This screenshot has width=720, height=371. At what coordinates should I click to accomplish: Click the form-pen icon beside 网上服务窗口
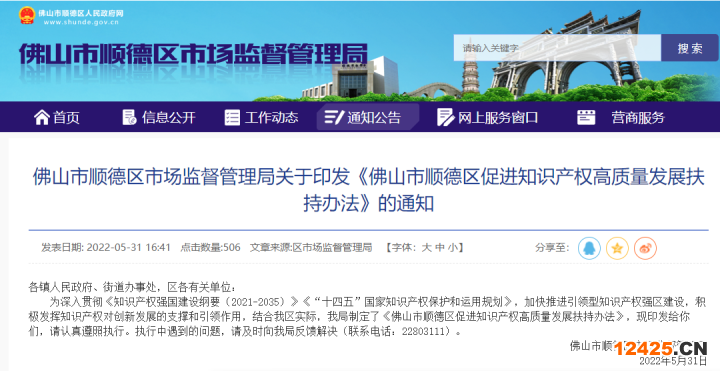(445, 118)
